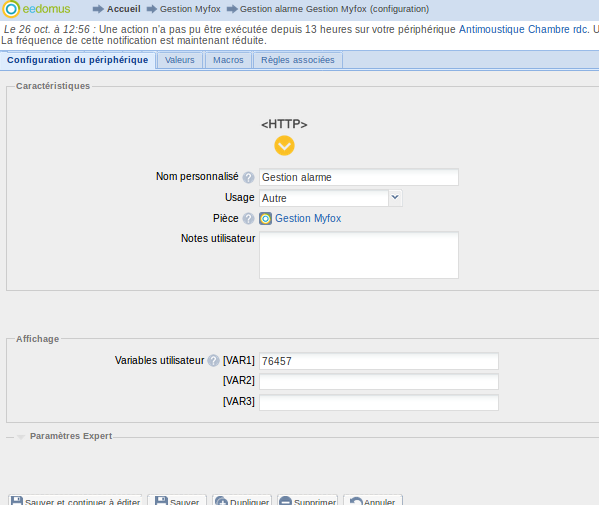Click the Supprimer button
The width and height of the screenshot is (599, 505).
[308, 500]
